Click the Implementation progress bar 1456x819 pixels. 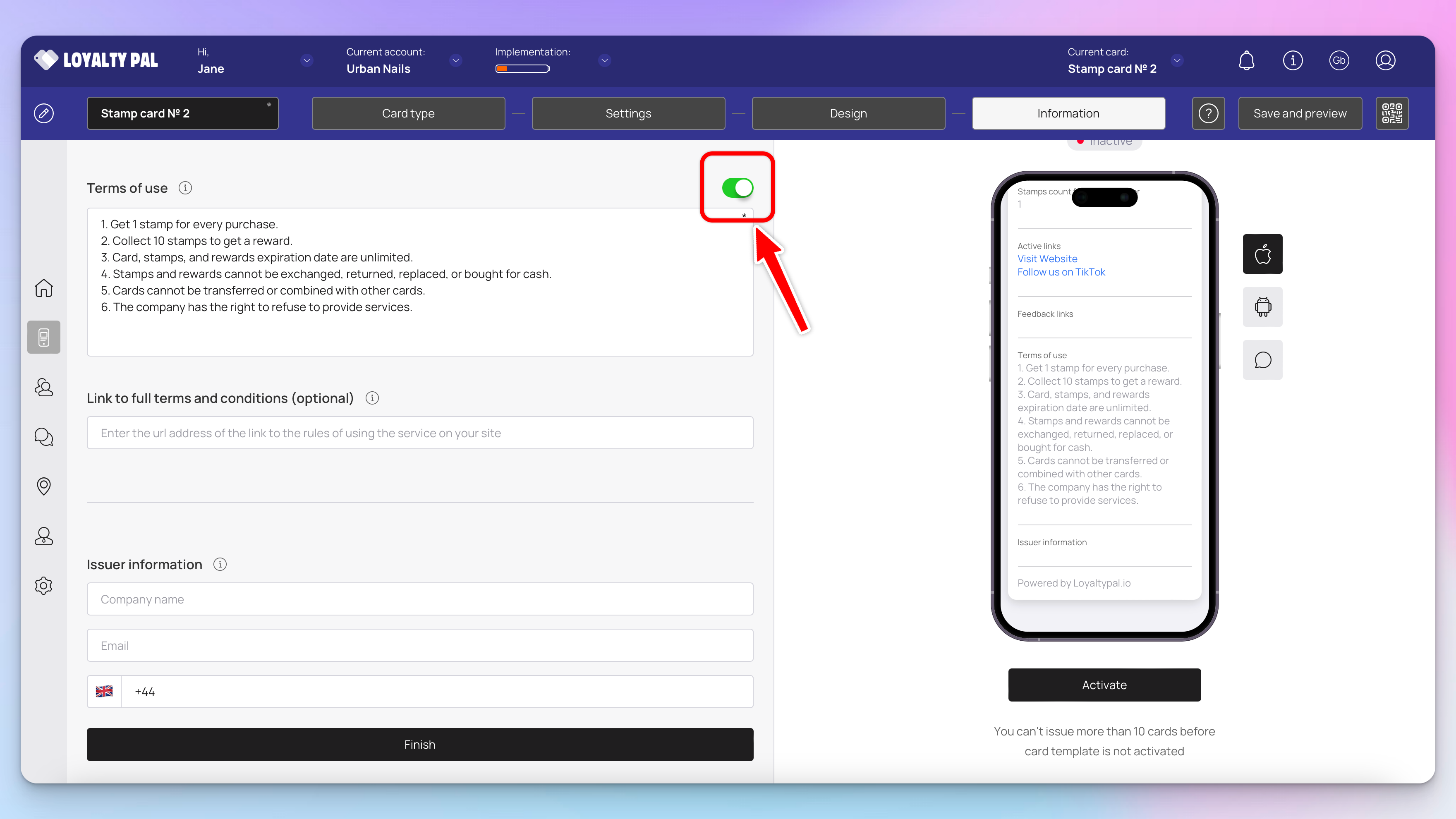(522, 69)
